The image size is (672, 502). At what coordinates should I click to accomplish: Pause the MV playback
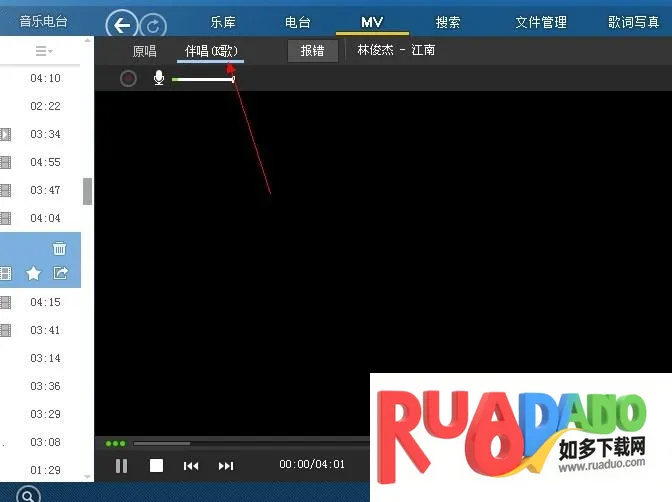coord(122,465)
